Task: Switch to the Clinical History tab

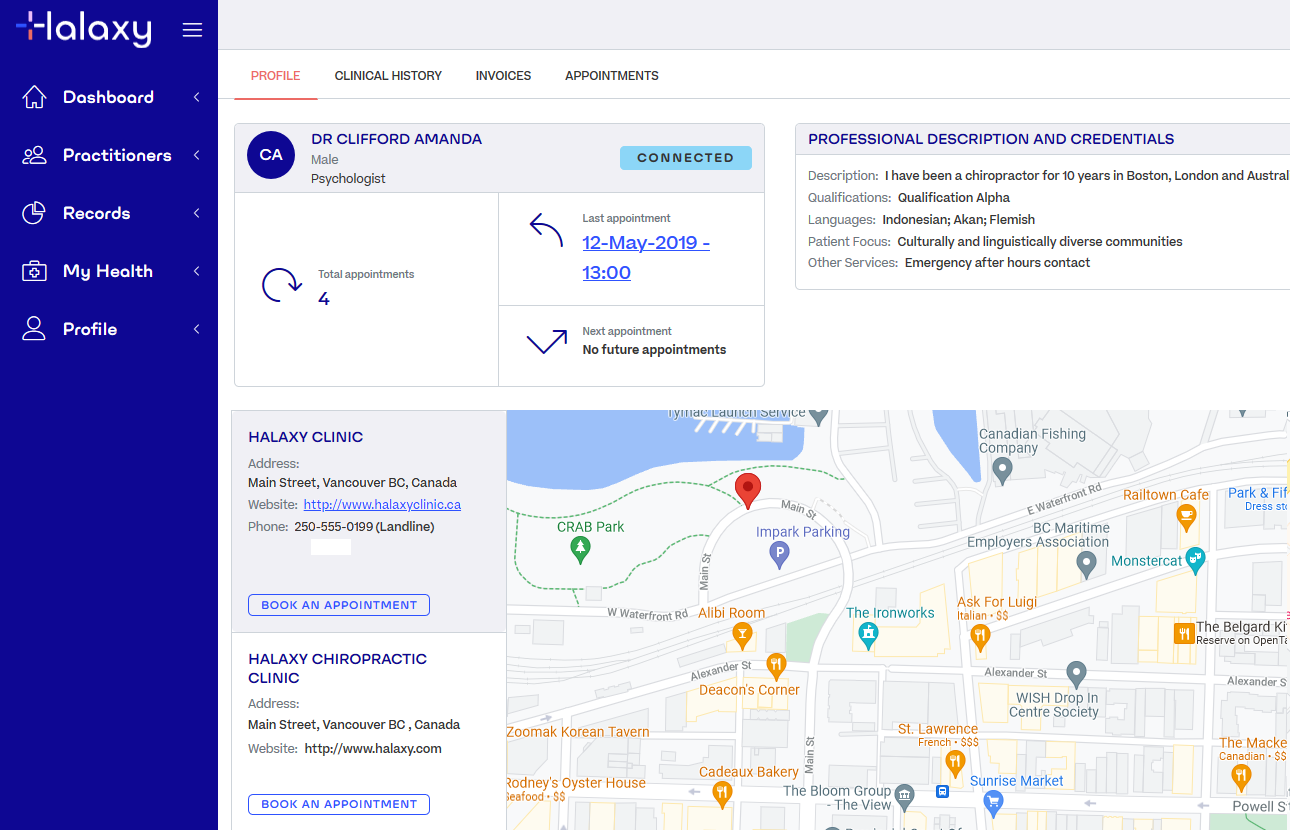Action: [x=388, y=75]
